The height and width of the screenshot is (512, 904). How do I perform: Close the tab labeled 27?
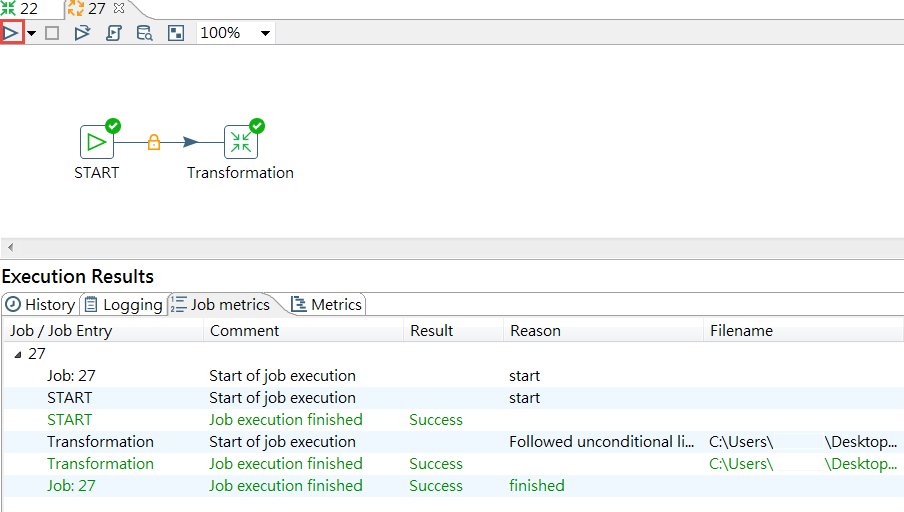[119, 9]
